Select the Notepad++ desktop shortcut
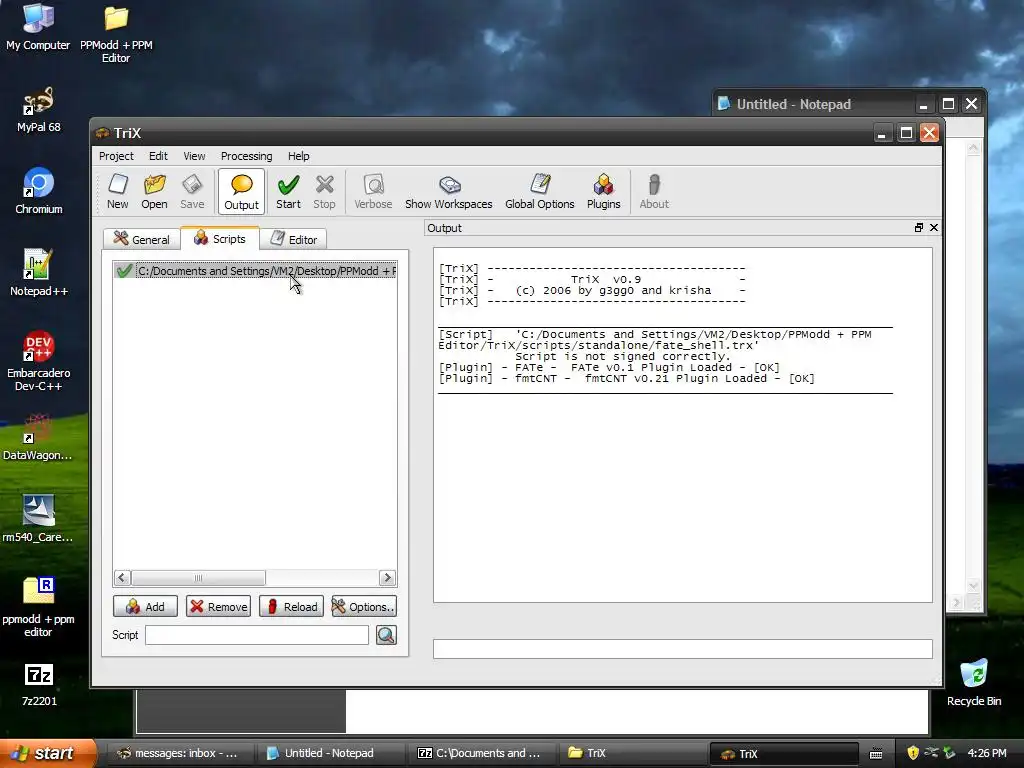The height and width of the screenshot is (768, 1024). click(39, 273)
